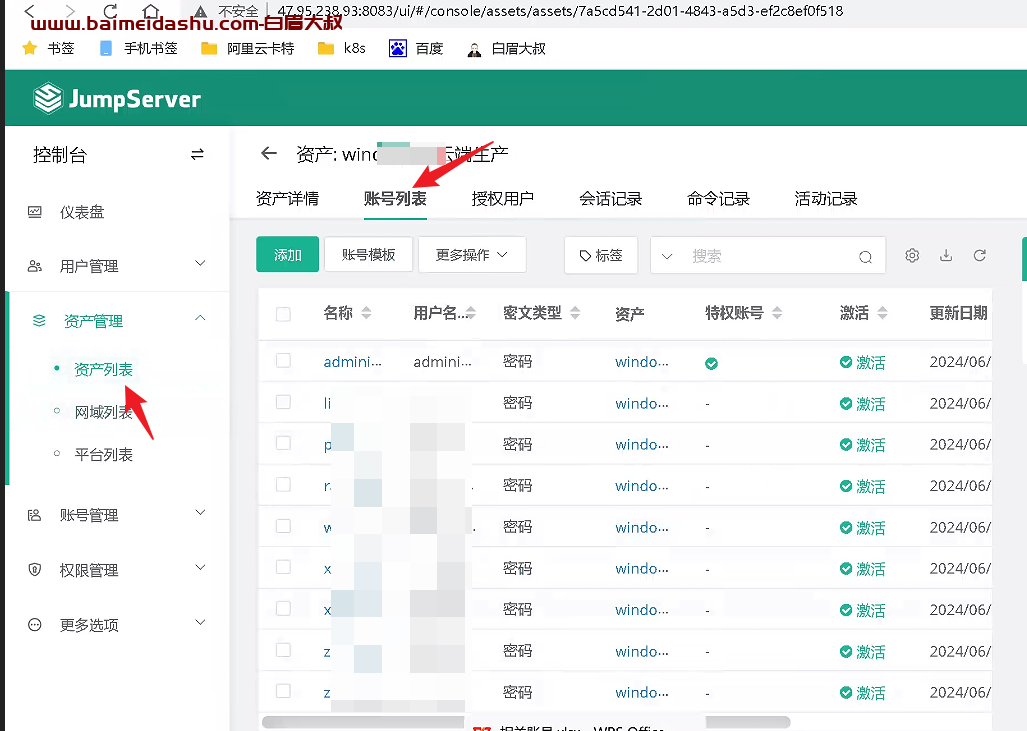Image resolution: width=1027 pixels, height=731 pixels.
Task: Sort by 名称 column sort arrows
Action: pos(366,313)
